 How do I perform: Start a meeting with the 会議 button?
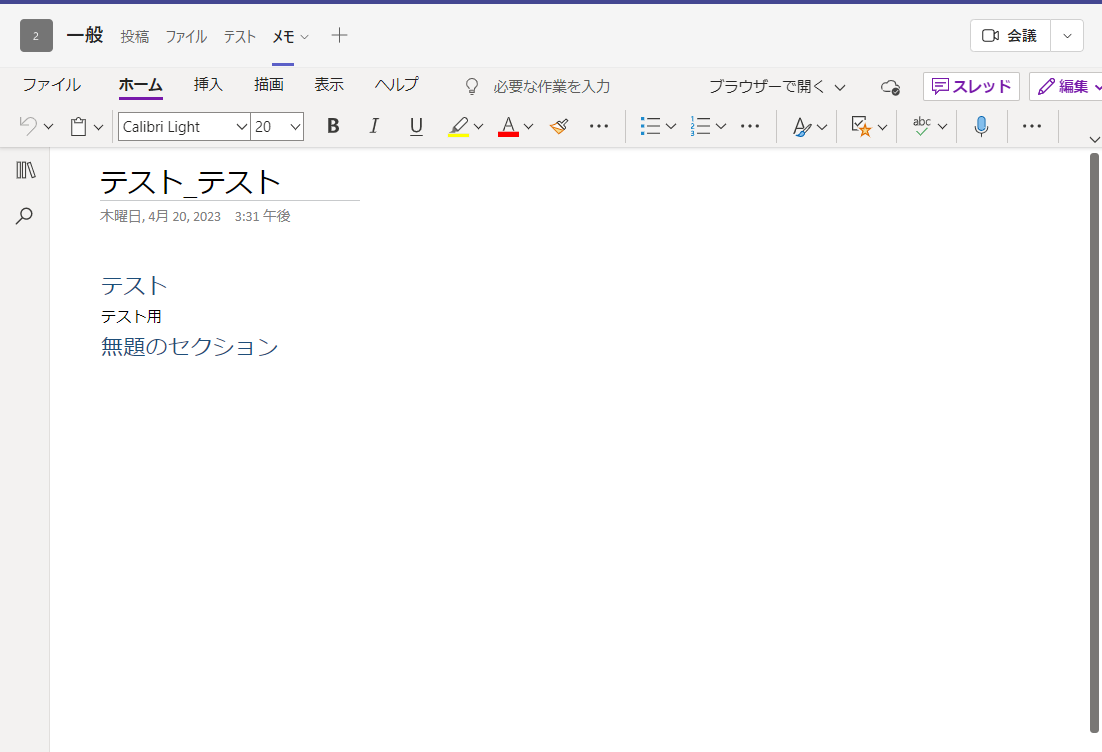tap(1010, 36)
